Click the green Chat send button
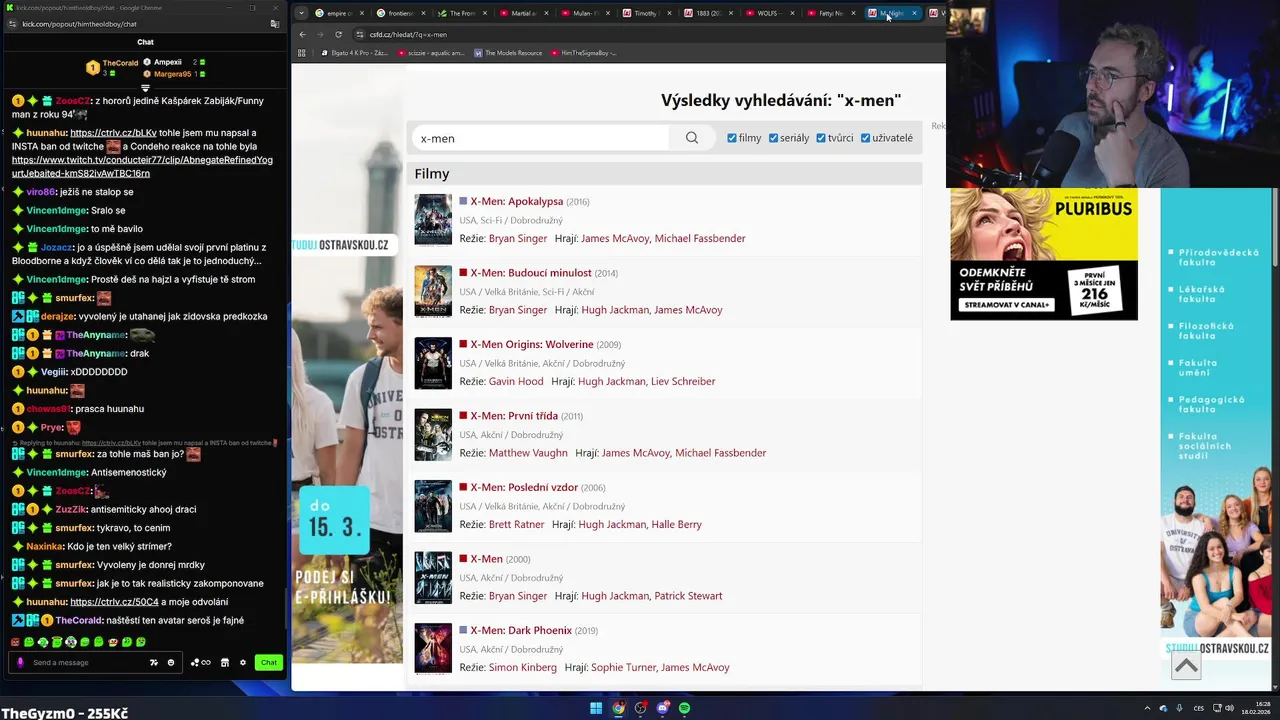This screenshot has width=1280, height=720. tap(268, 662)
